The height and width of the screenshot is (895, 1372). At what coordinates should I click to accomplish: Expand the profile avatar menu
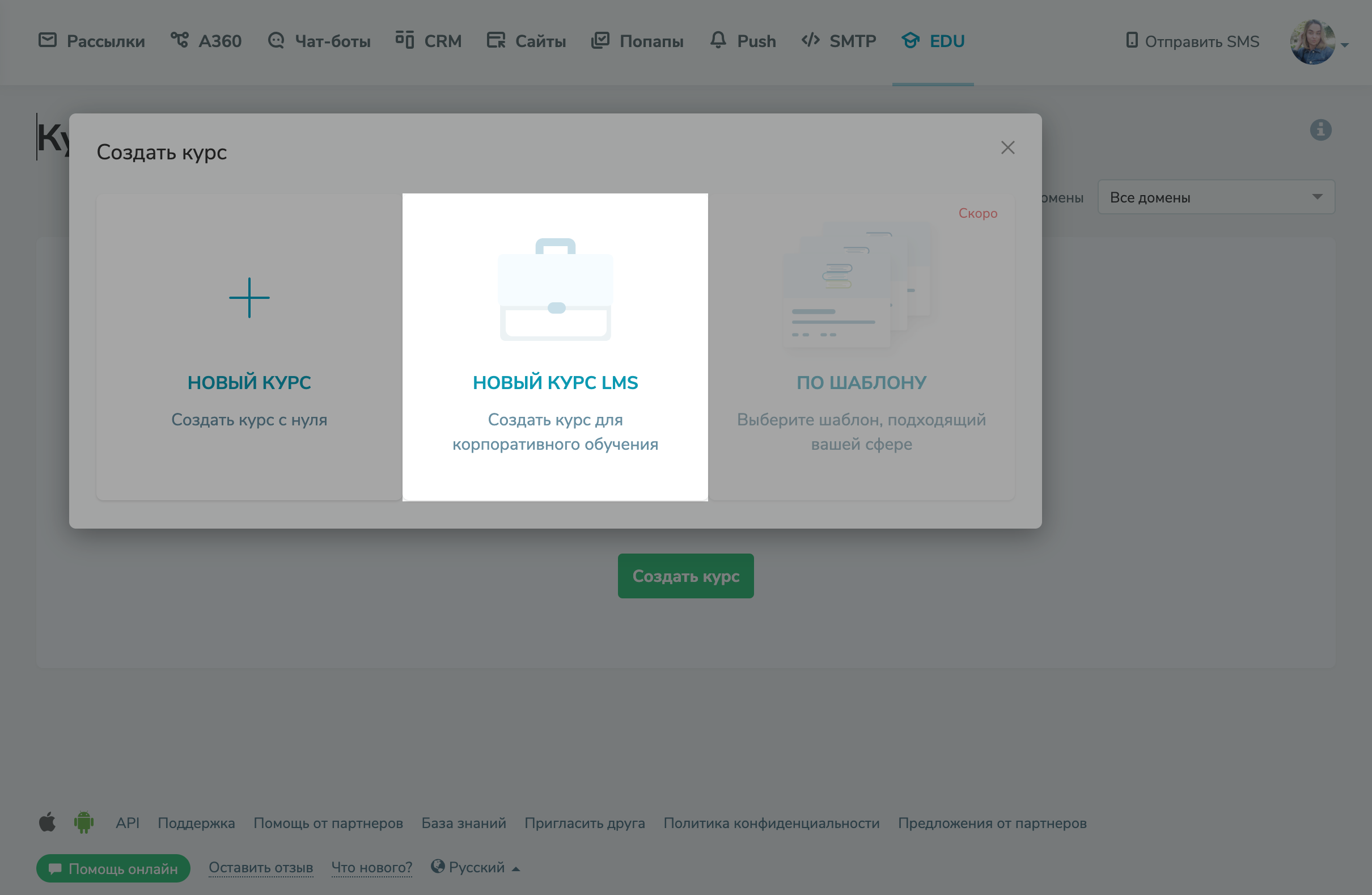[x=1314, y=41]
